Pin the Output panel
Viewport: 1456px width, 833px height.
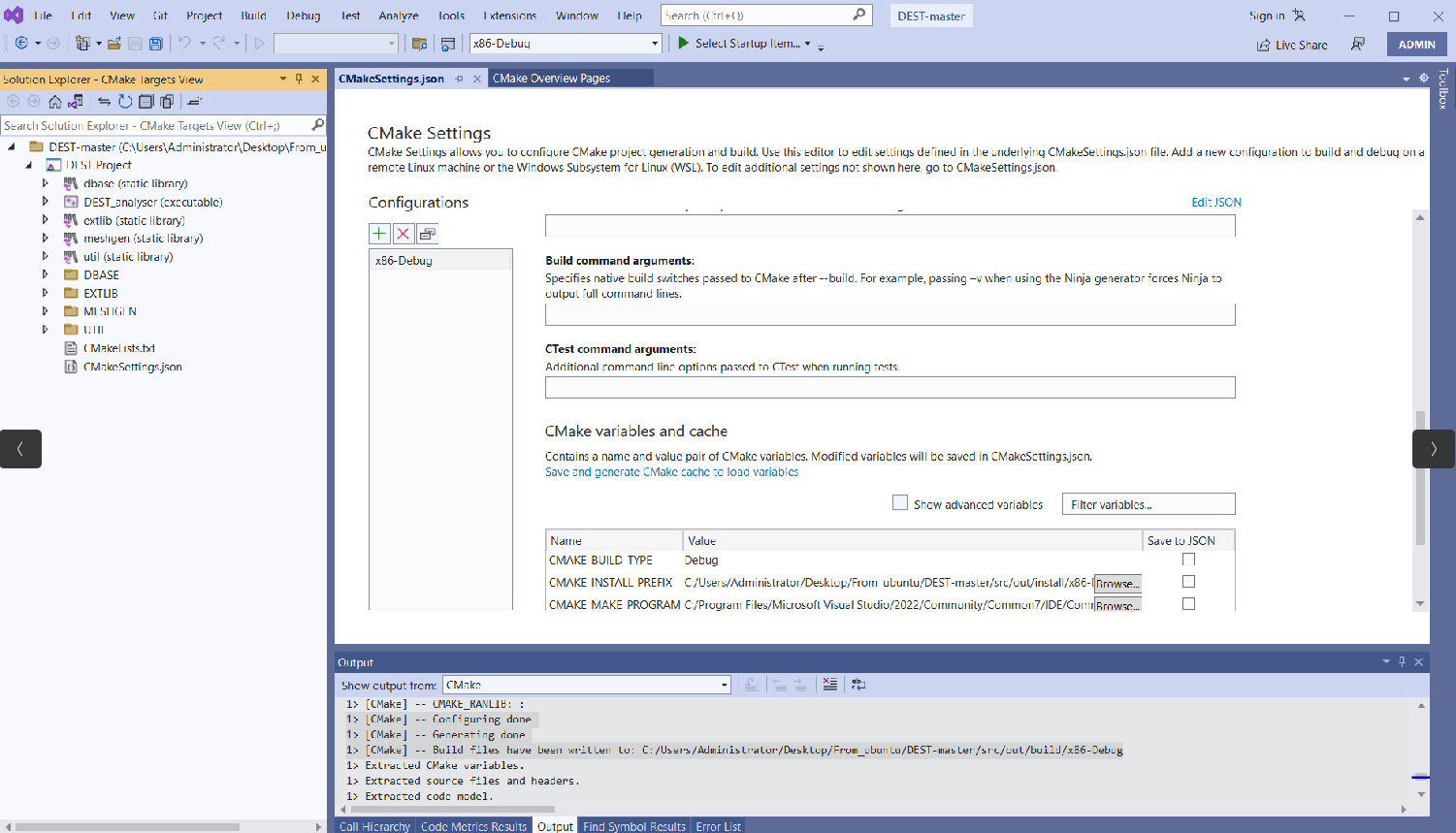[1402, 662]
